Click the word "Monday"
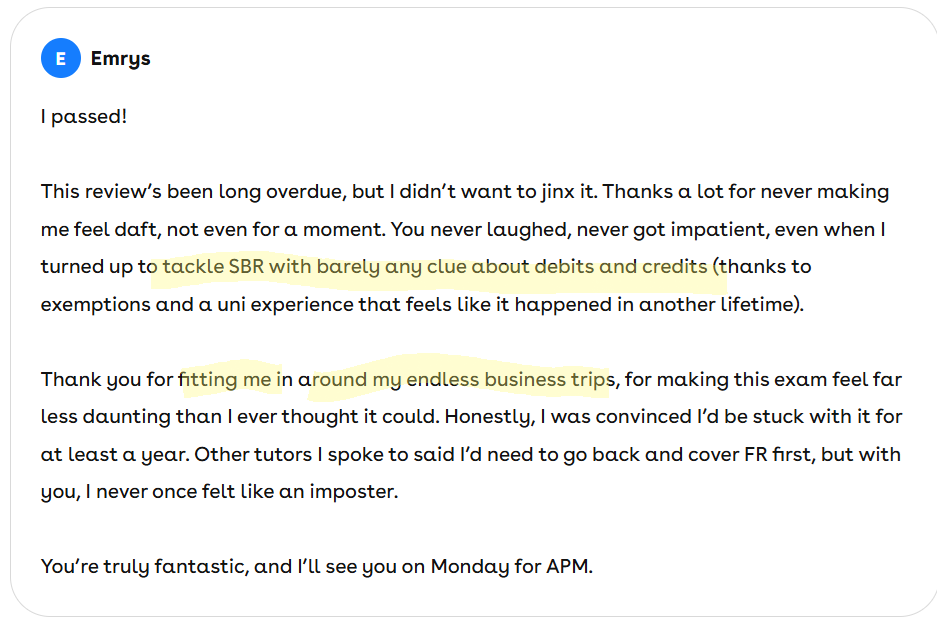The width and height of the screenshot is (937, 621). click(469, 567)
